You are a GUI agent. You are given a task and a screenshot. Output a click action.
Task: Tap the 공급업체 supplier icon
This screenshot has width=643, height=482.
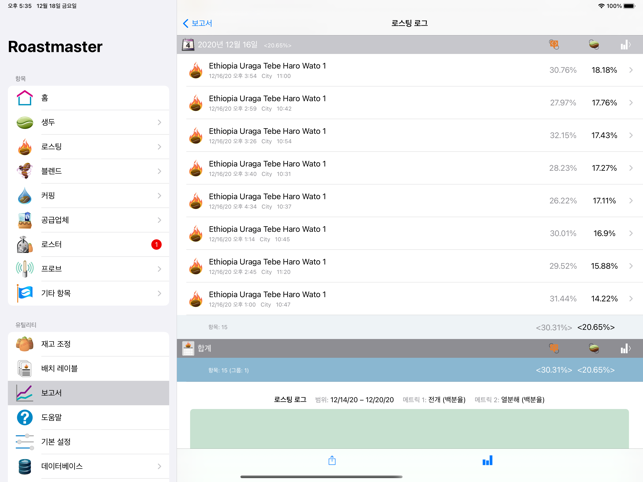point(25,220)
